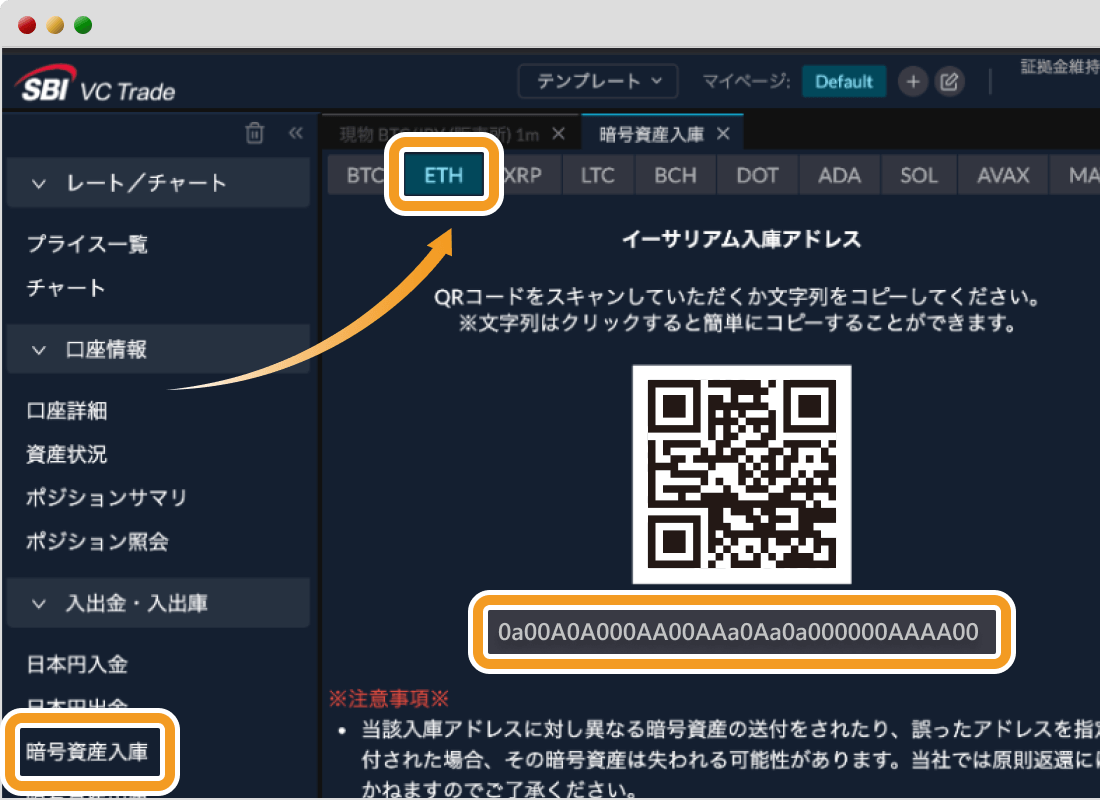
Task: Open 口座詳細 in sidebar
Action: [x=67, y=411]
